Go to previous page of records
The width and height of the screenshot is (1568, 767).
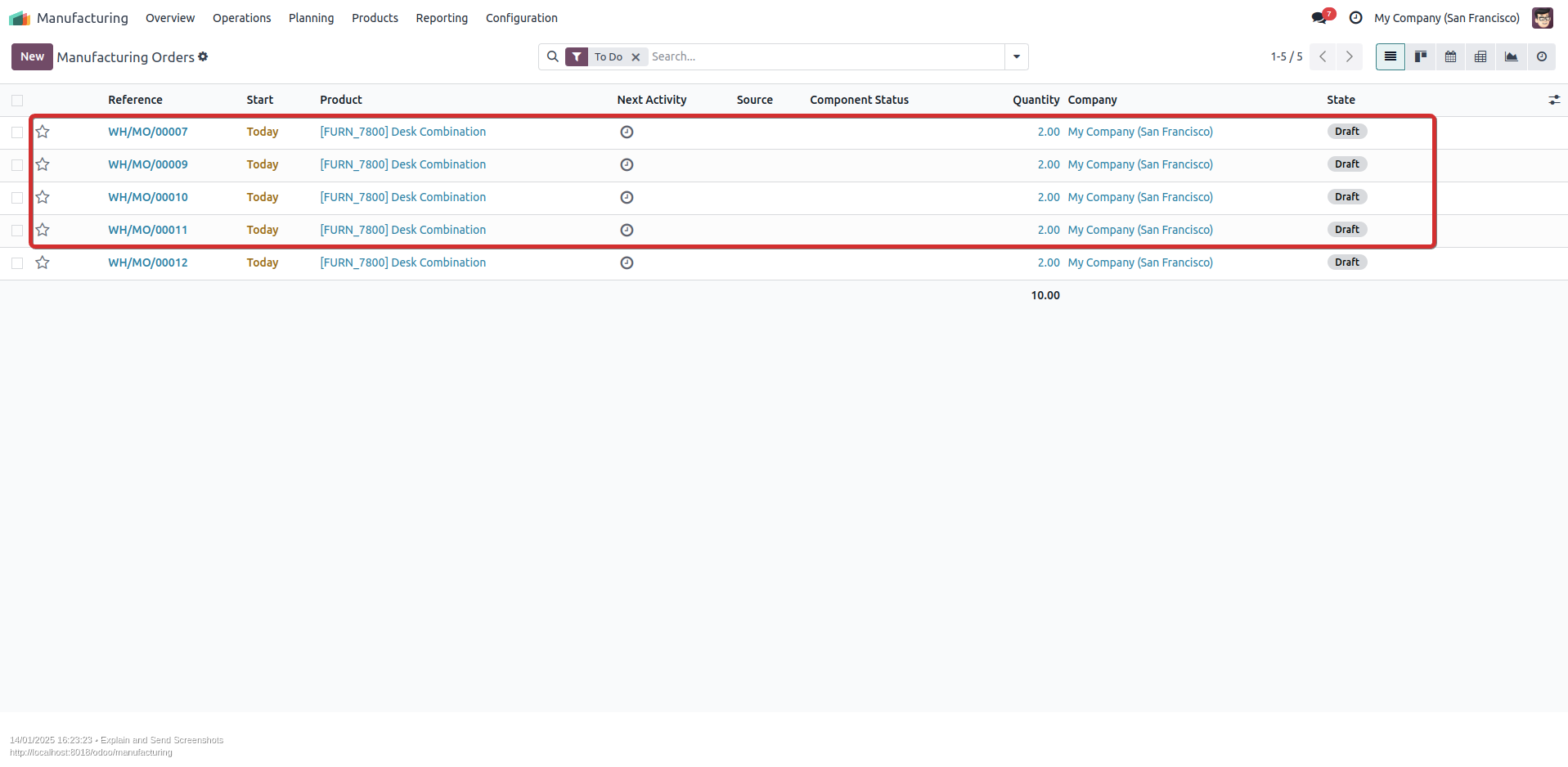point(1323,56)
